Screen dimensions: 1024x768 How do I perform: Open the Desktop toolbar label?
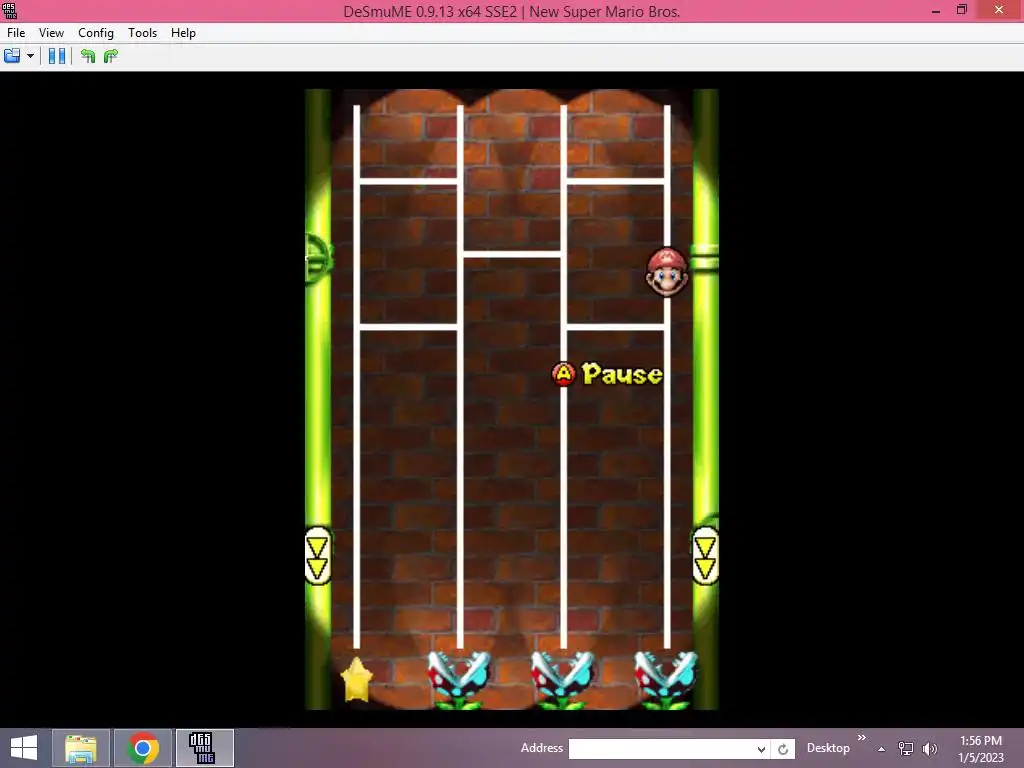click(x=828, y=748)
